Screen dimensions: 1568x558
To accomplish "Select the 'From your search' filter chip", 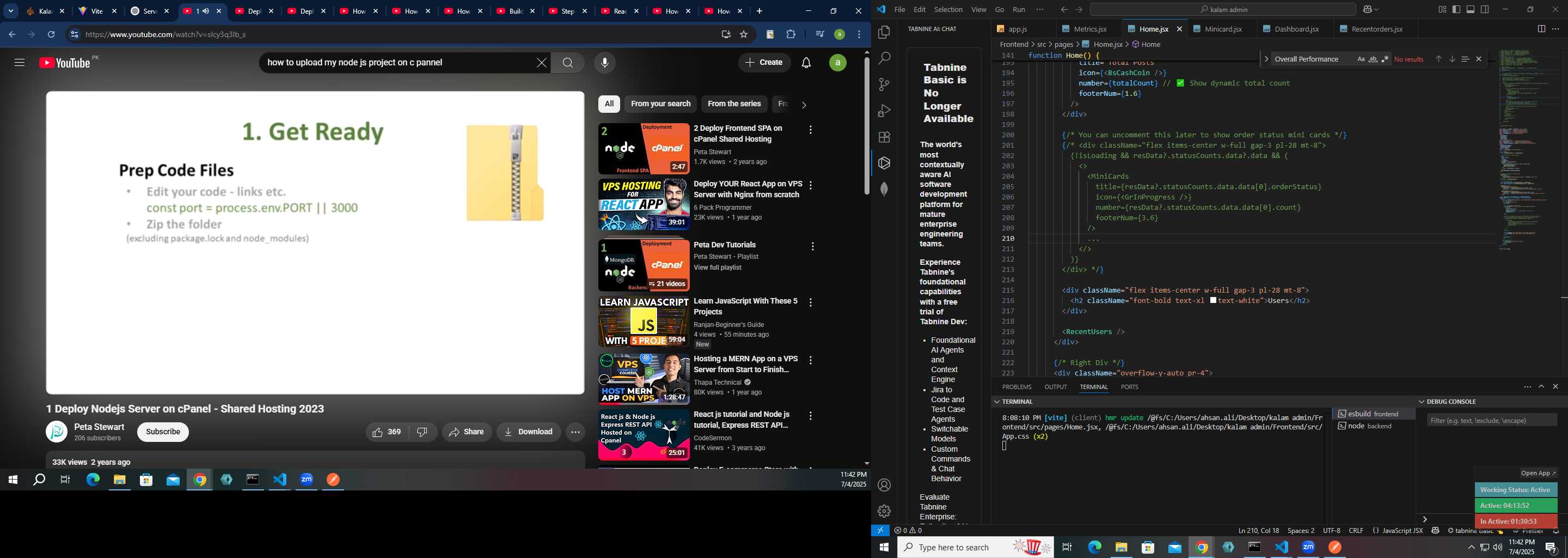I will click(x=660, y=104).
